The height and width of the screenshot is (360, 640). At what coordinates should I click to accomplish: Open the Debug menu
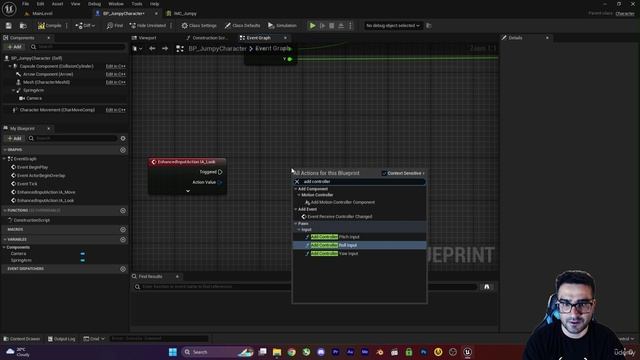click(x=94, y=4)
